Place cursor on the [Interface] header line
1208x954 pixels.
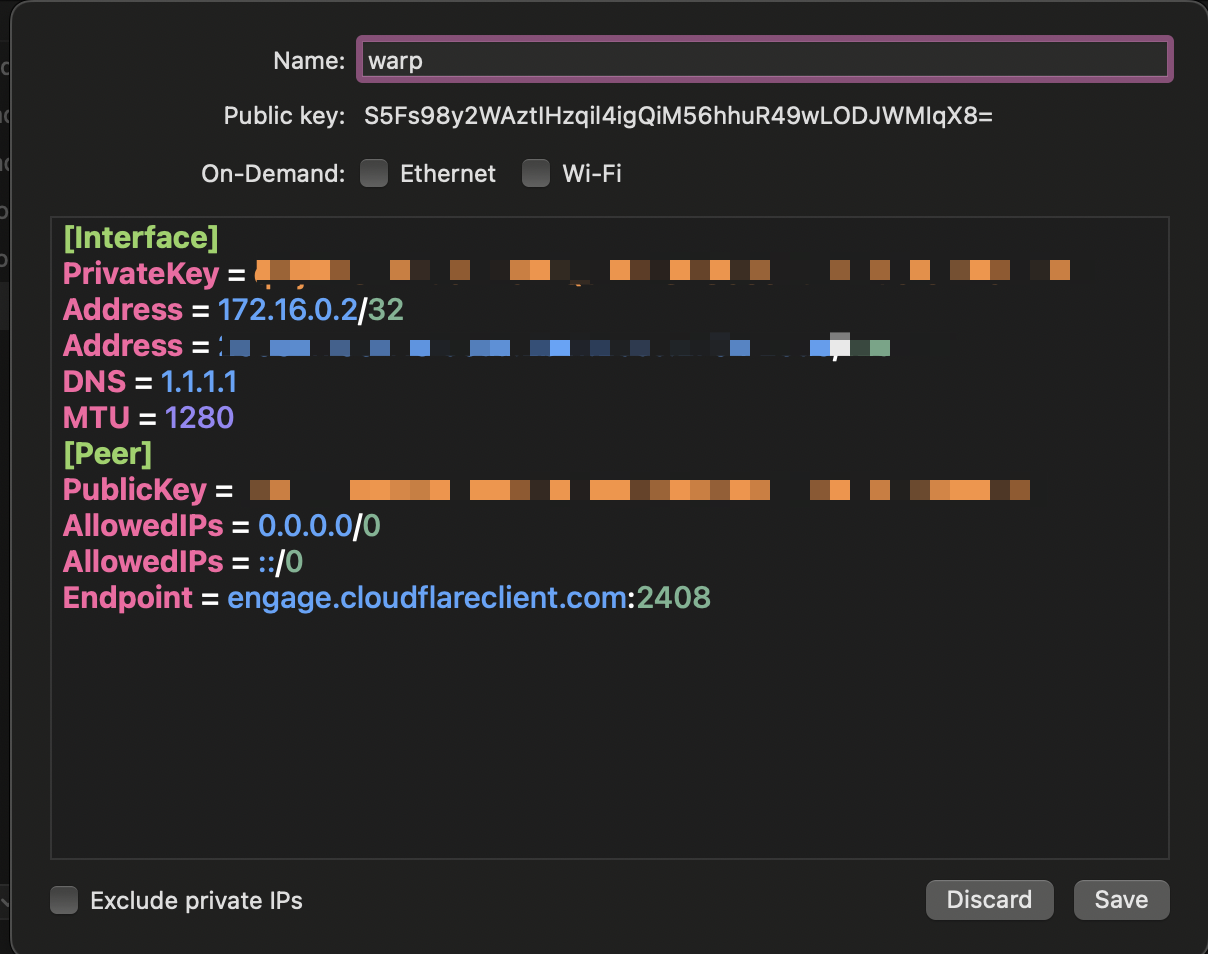(140, 238)
